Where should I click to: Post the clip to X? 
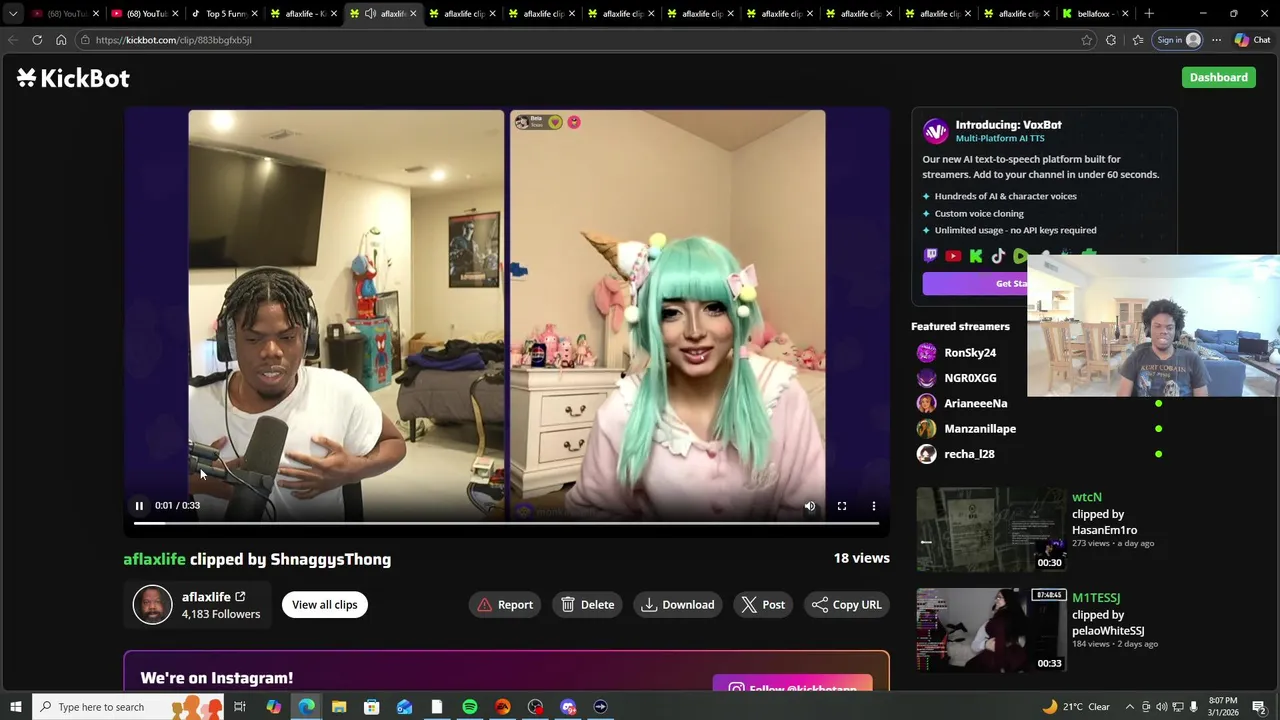coord(763,604)
